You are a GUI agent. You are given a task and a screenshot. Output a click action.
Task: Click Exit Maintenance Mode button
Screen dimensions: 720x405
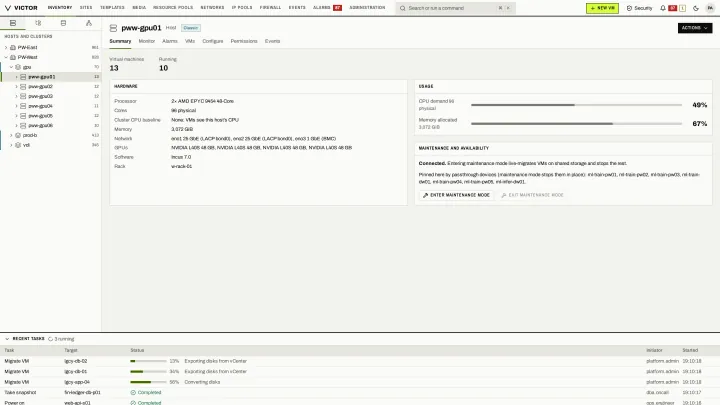[533, 195]
